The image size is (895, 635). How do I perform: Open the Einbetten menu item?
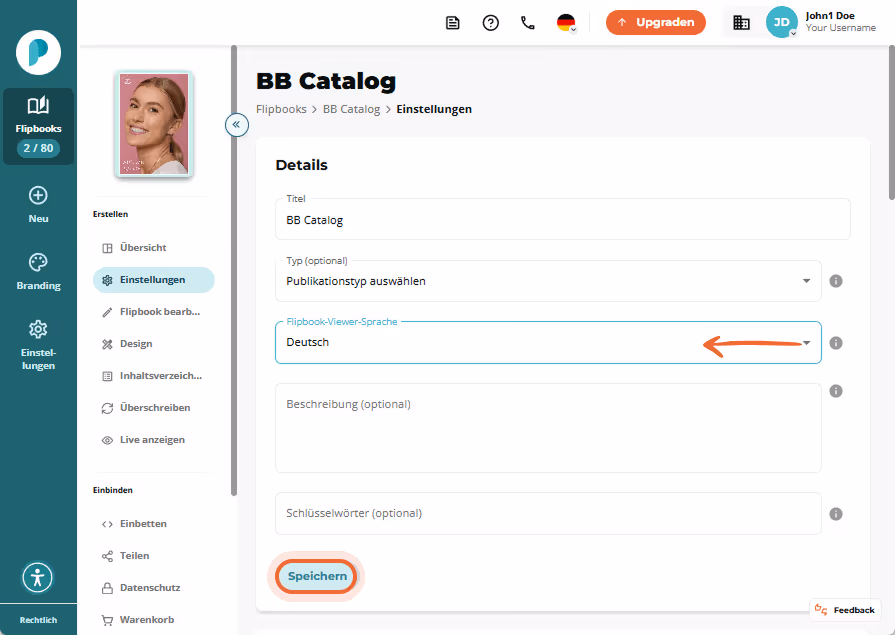tap(154, 524)
